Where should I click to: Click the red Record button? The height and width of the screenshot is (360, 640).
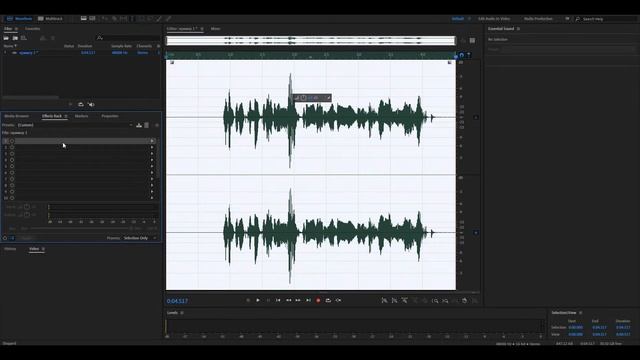tap(318, 300)
